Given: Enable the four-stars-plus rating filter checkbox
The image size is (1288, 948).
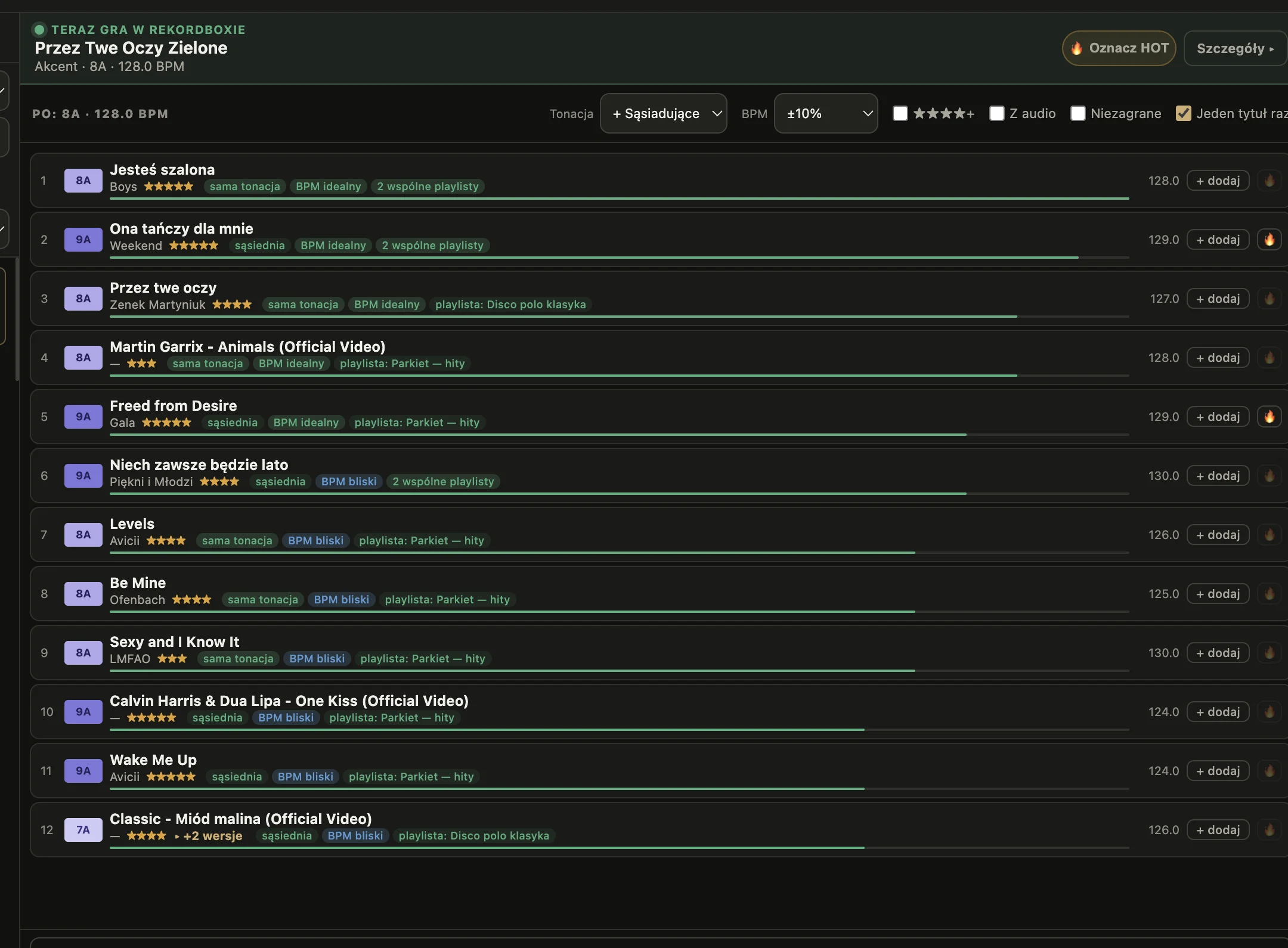Looking at the screenshot, I should (900, 113).
